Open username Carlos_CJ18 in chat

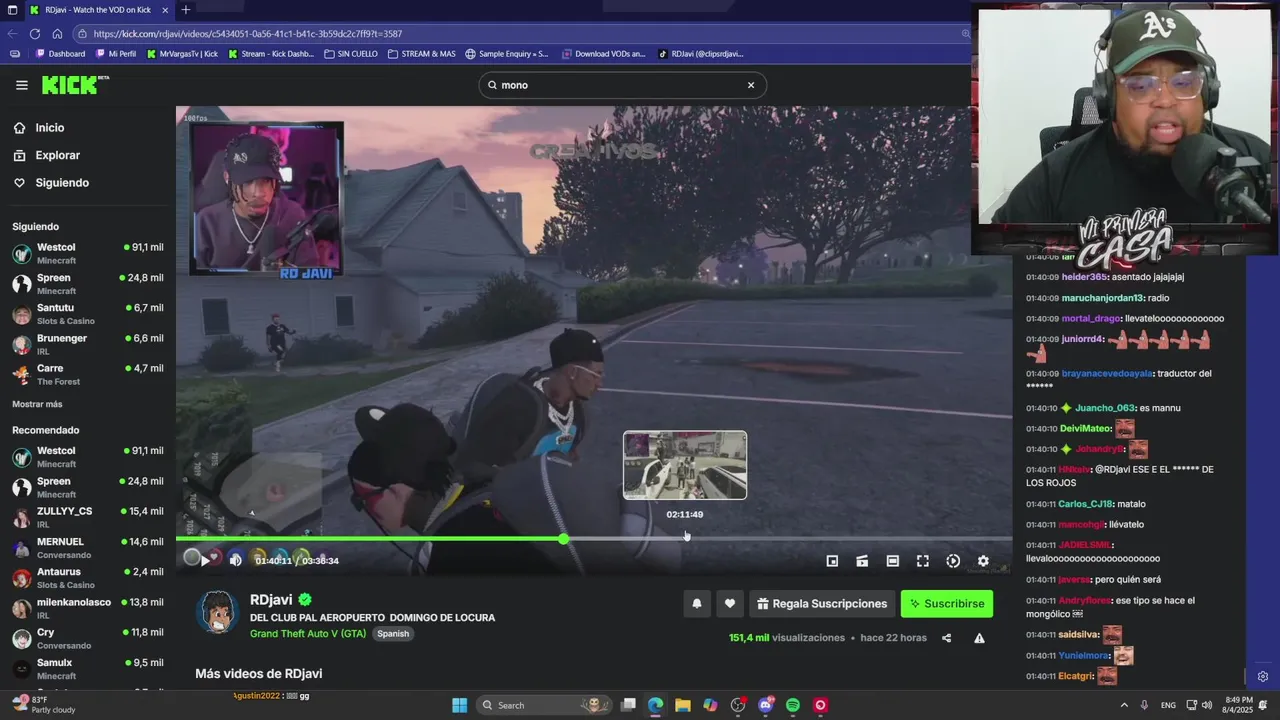pyautogui.click(x=1085, y=504)
